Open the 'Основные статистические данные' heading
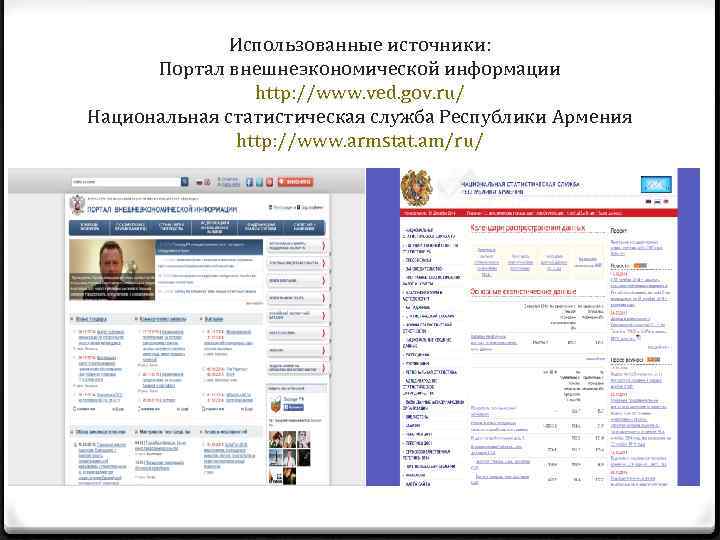The height and width of the screenshot is (540, 720). (523, 292)
